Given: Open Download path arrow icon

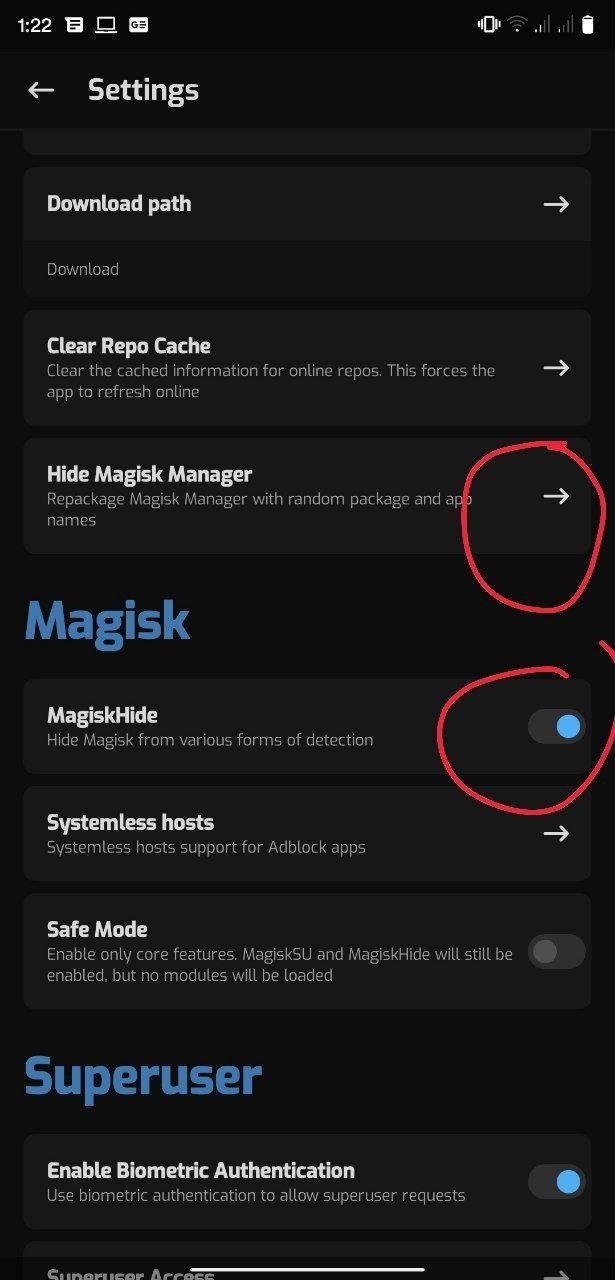Looking at the screenshot, I should [x=556, y=204].
